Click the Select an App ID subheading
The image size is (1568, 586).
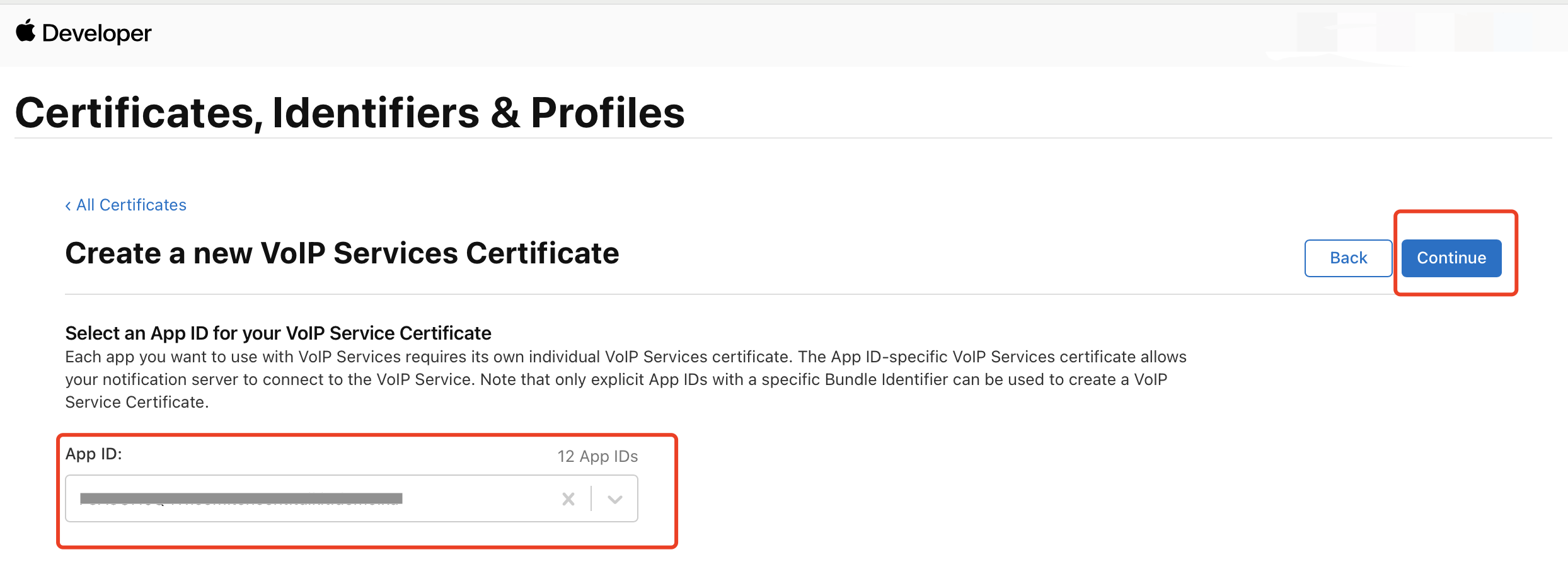point(278,333)
